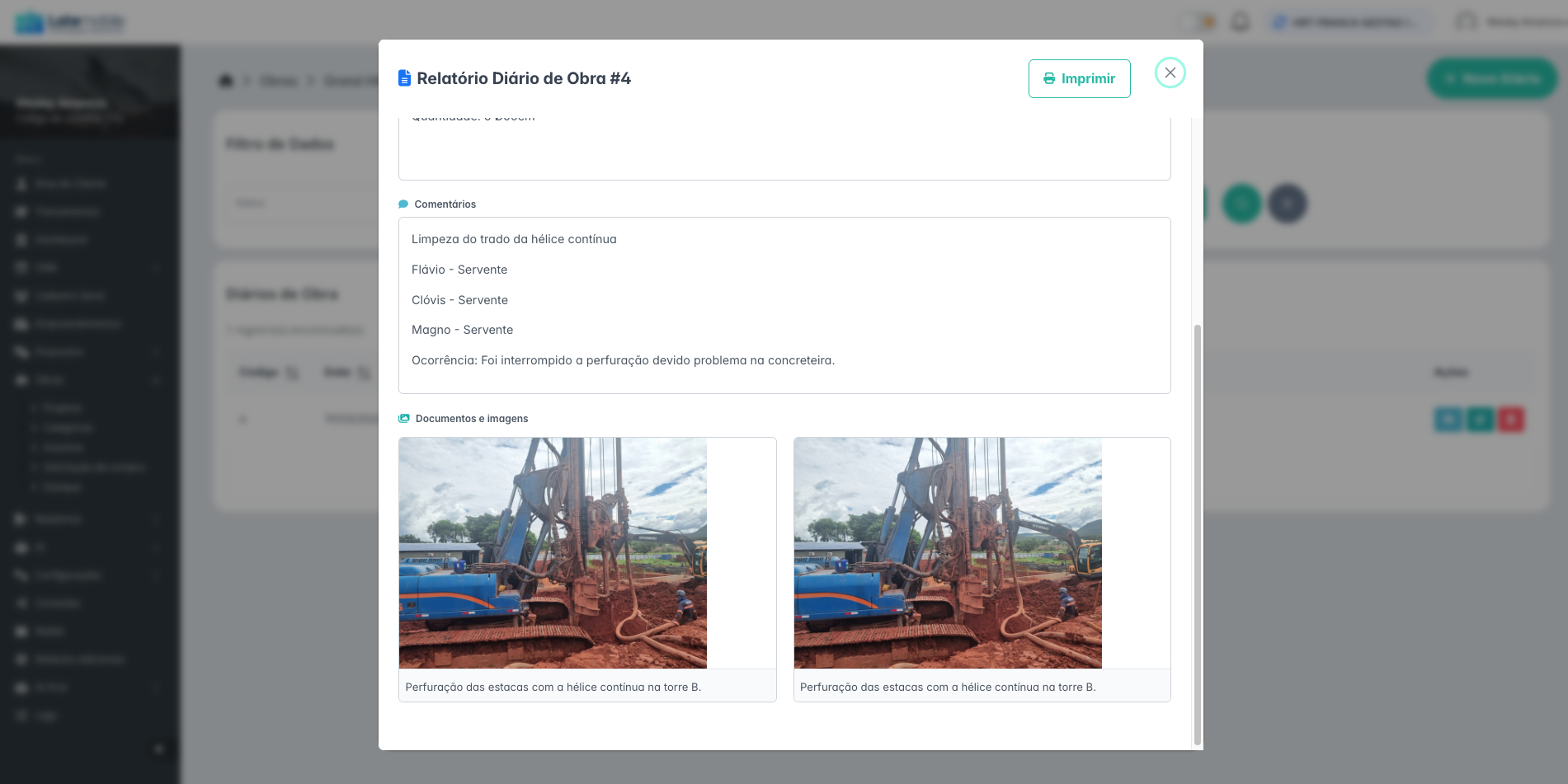Click the green Novo Diário button behind the dialog
1568x784 pixels.
(1492, 78)
